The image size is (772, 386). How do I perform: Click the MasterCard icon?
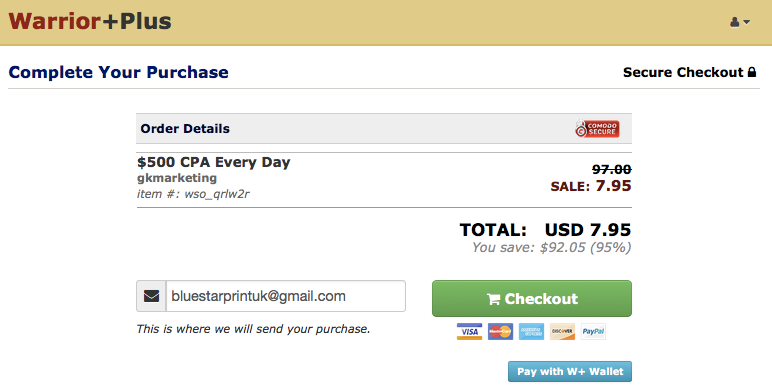[x=500, y=331]
